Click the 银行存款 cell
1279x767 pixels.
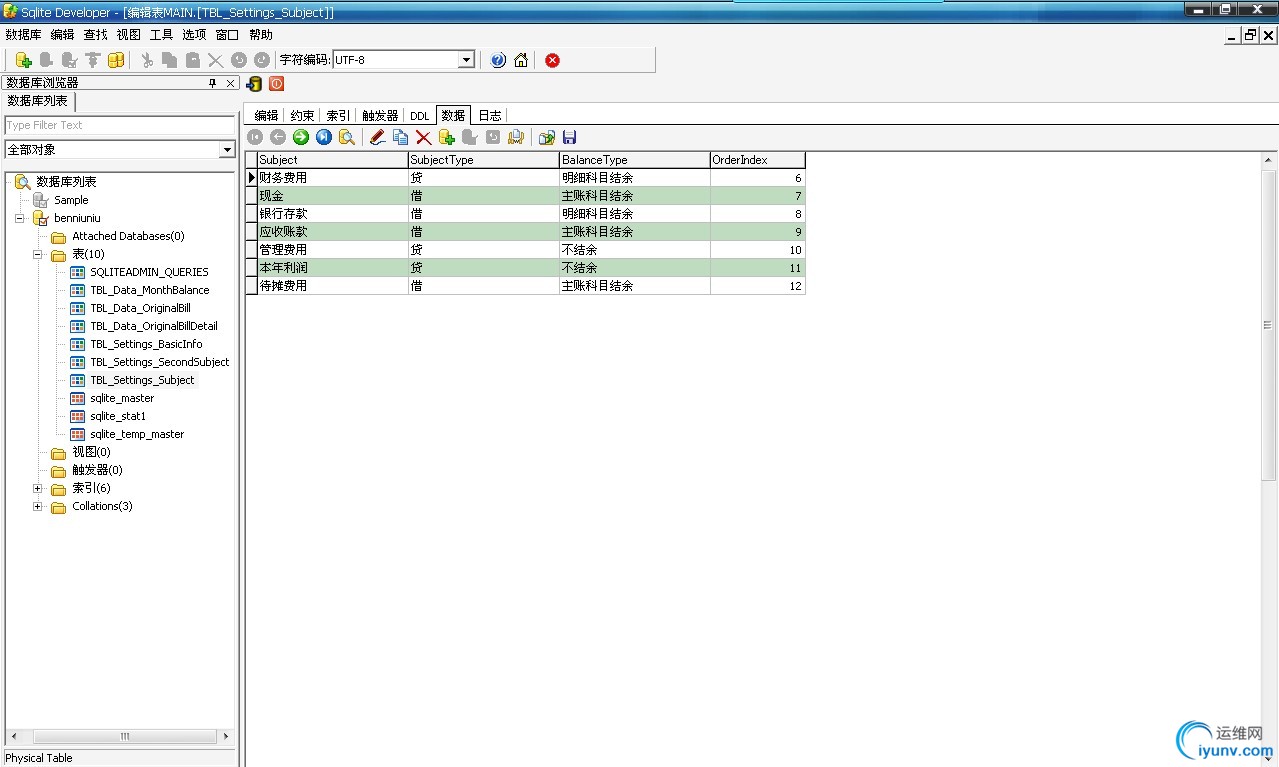click(x=332, y=214)
